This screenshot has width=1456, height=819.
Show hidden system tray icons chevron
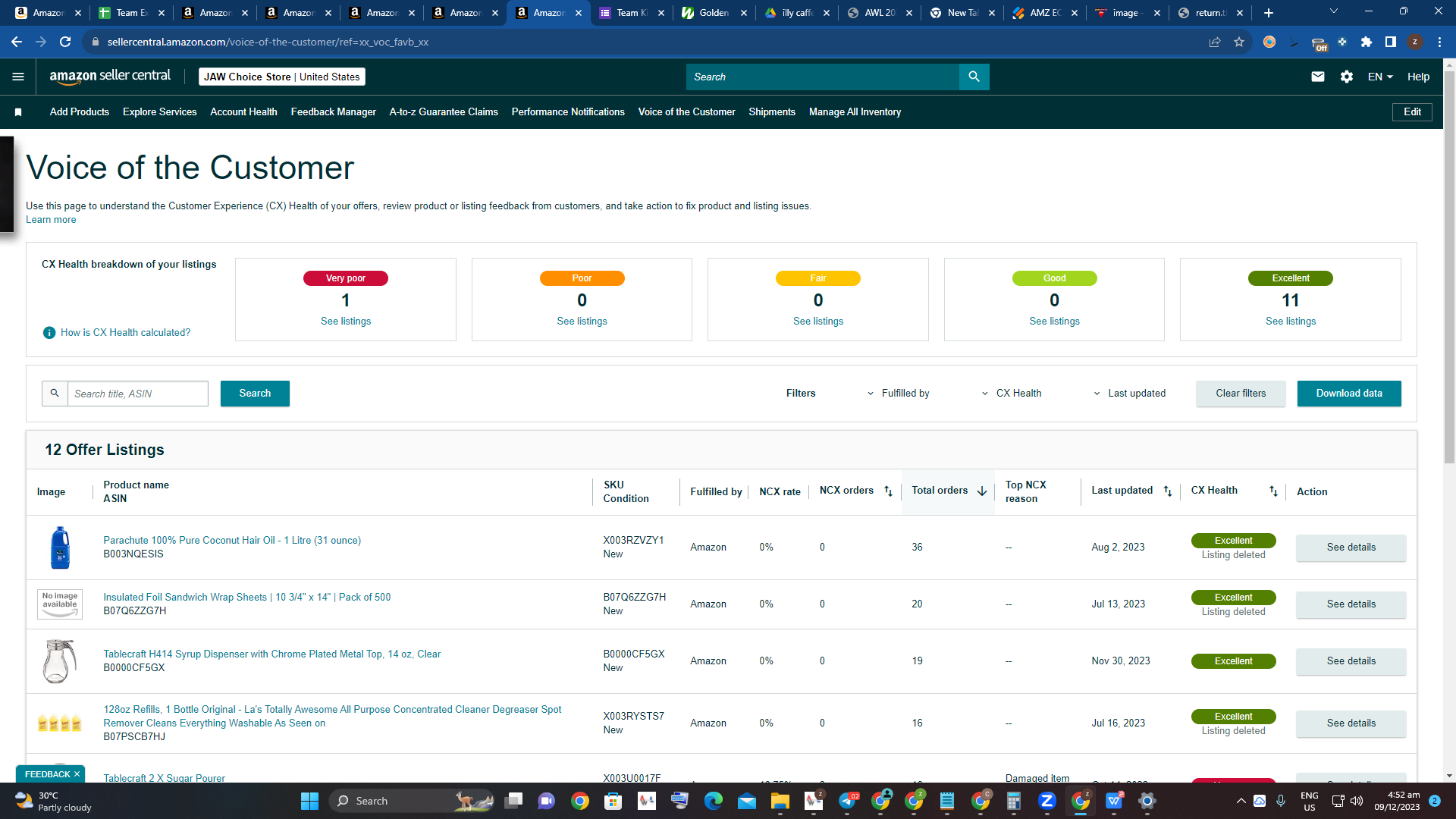pyautogui.click(x=1241, y=801)
